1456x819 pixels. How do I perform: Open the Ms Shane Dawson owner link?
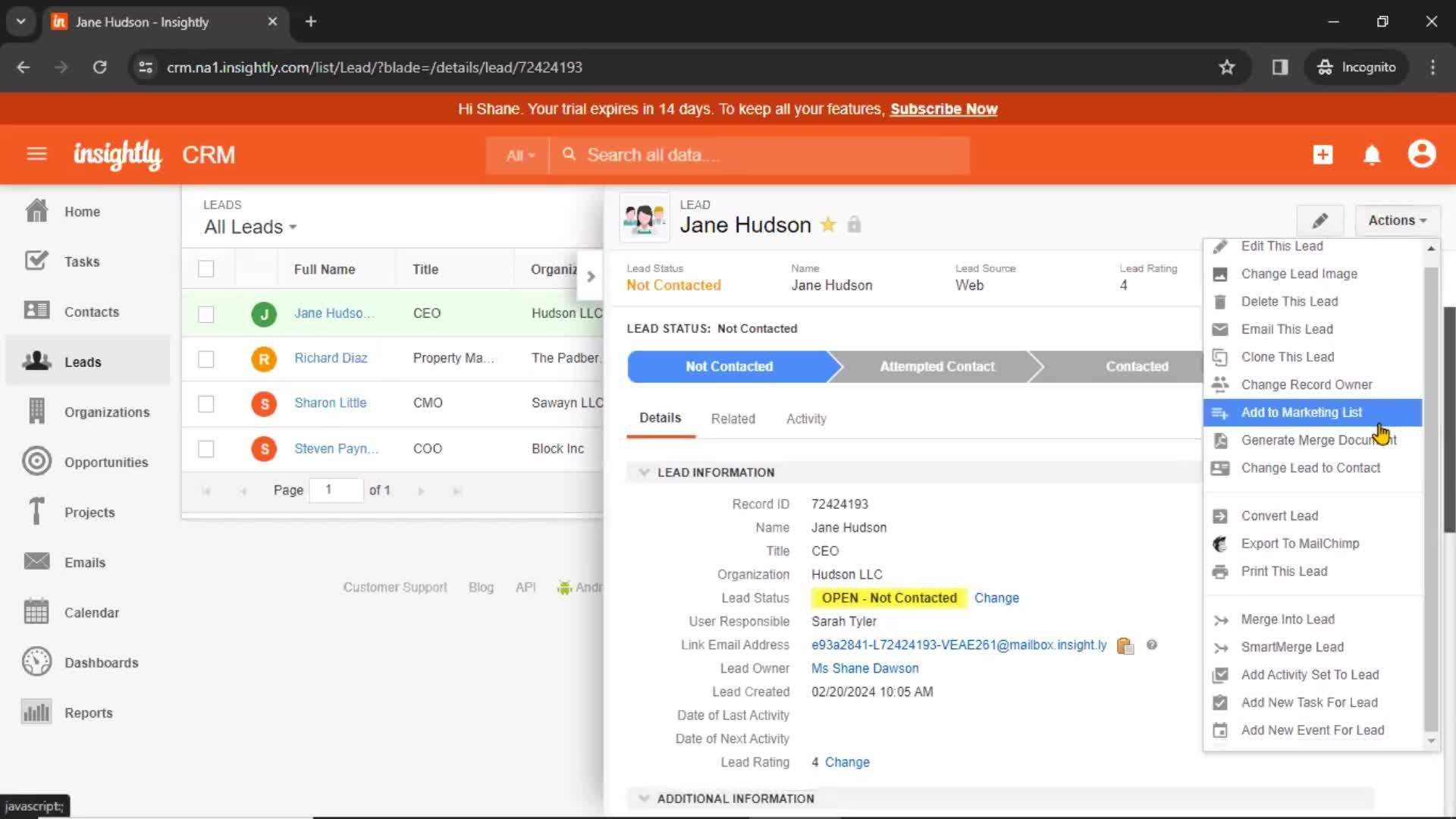click(x=864, y=668)
